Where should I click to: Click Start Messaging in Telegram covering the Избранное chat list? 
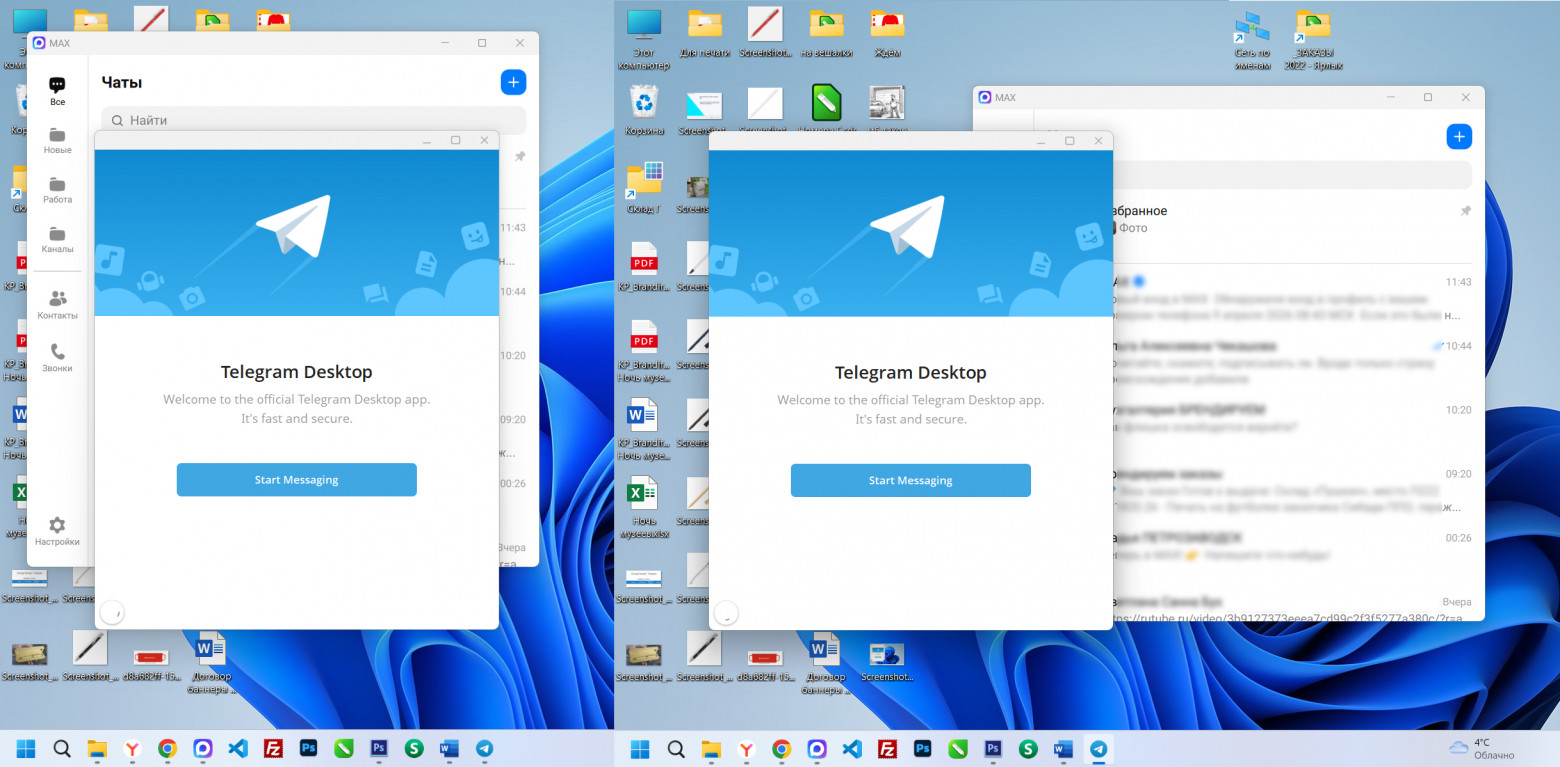click(910, 480)
